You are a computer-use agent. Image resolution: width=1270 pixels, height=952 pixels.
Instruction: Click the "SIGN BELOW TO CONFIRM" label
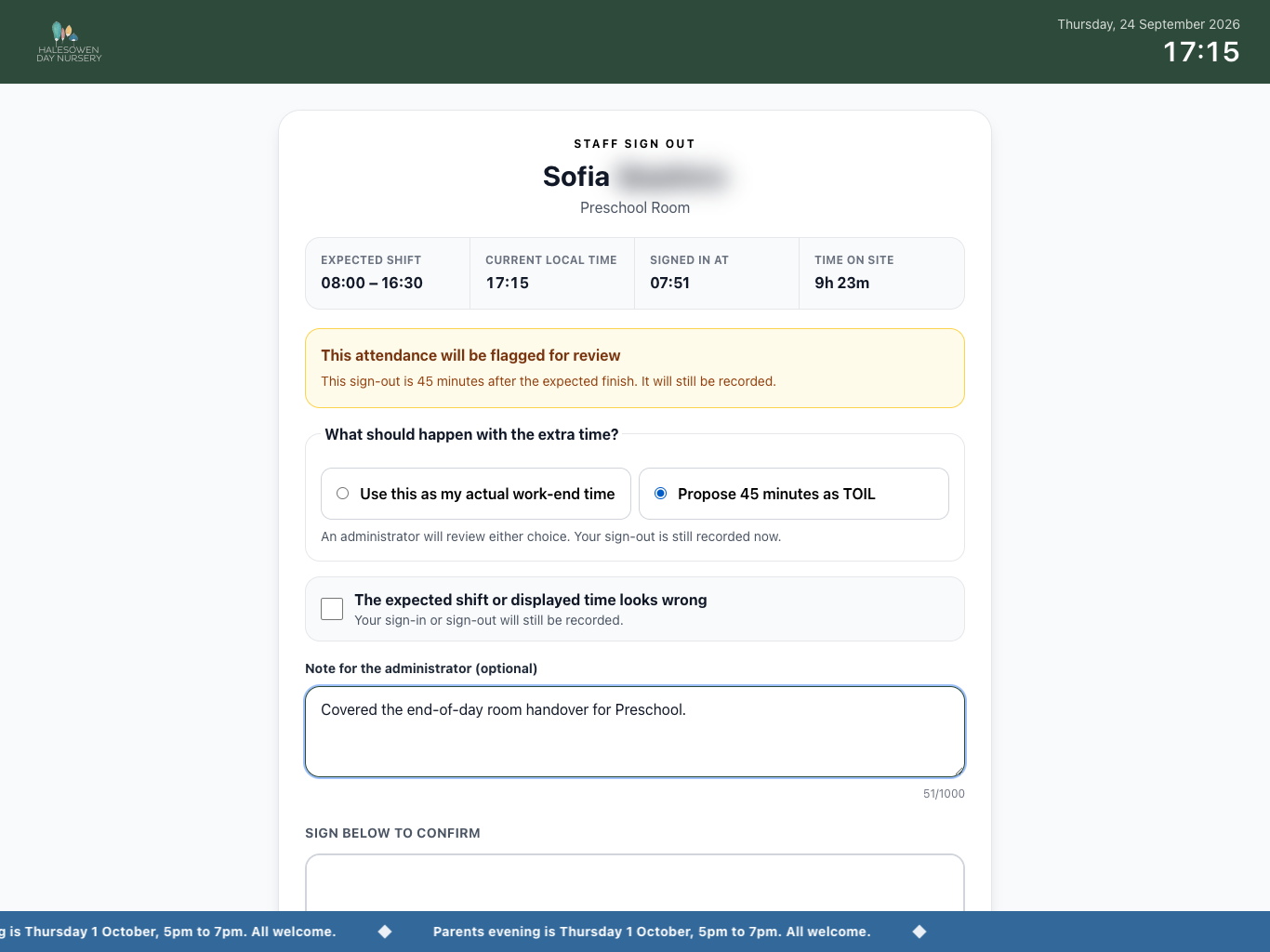[392, 833]
